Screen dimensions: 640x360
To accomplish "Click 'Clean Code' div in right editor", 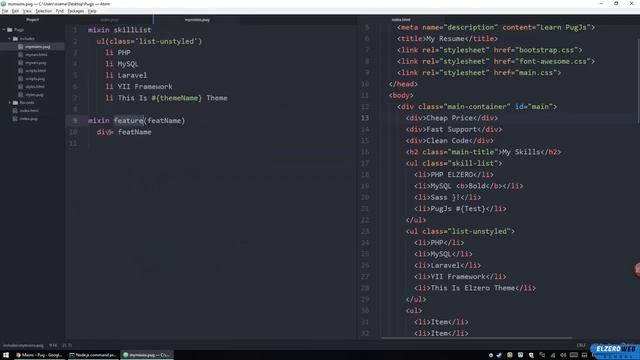I will click(x=450, y=140).
